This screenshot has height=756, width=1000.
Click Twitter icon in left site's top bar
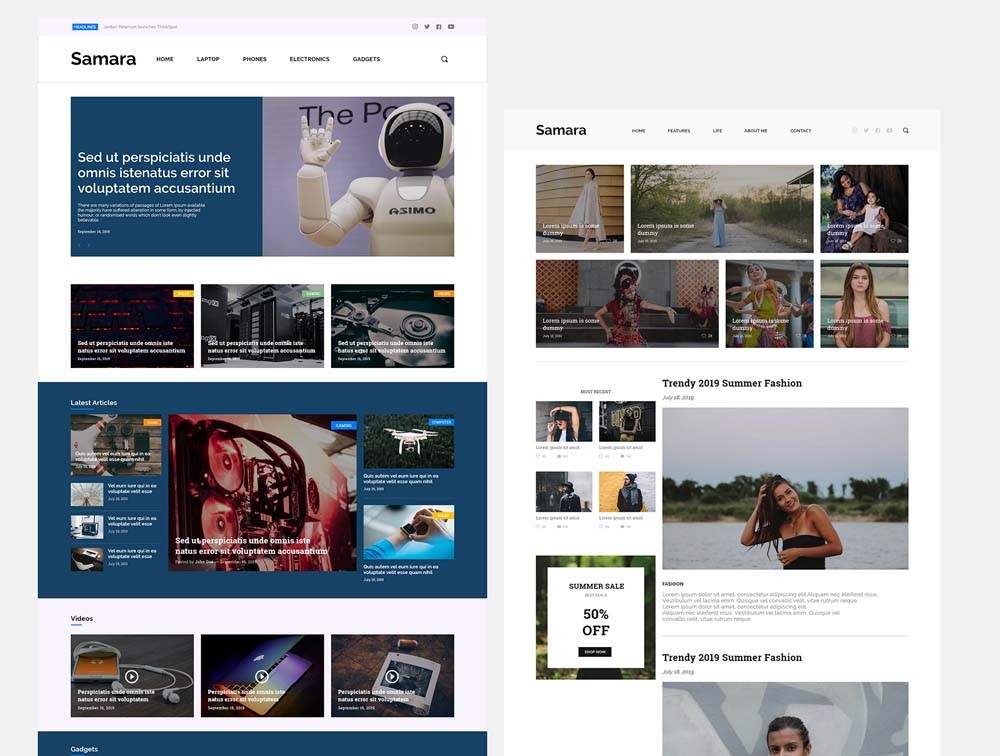pos(427,27)
